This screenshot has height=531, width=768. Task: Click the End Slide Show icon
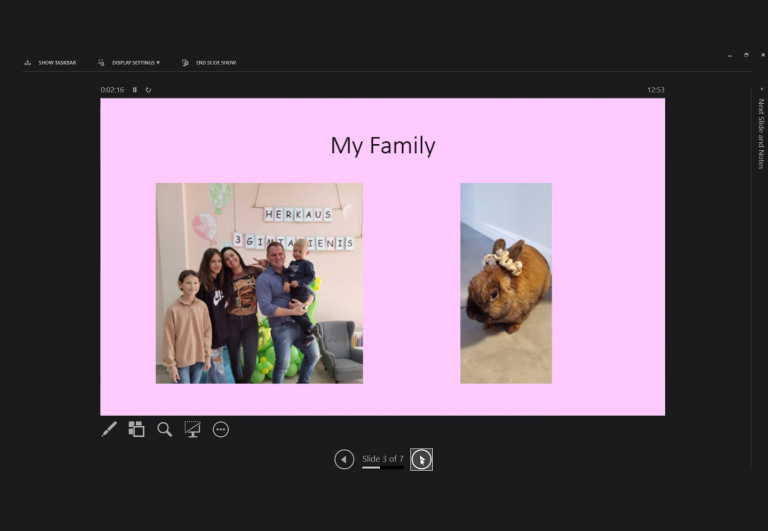tap(185, 63)
